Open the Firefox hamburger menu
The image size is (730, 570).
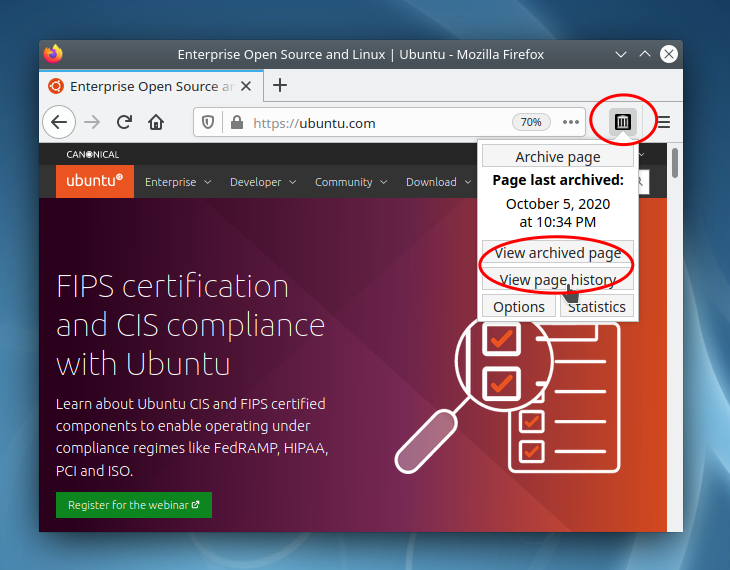point(664,122)
